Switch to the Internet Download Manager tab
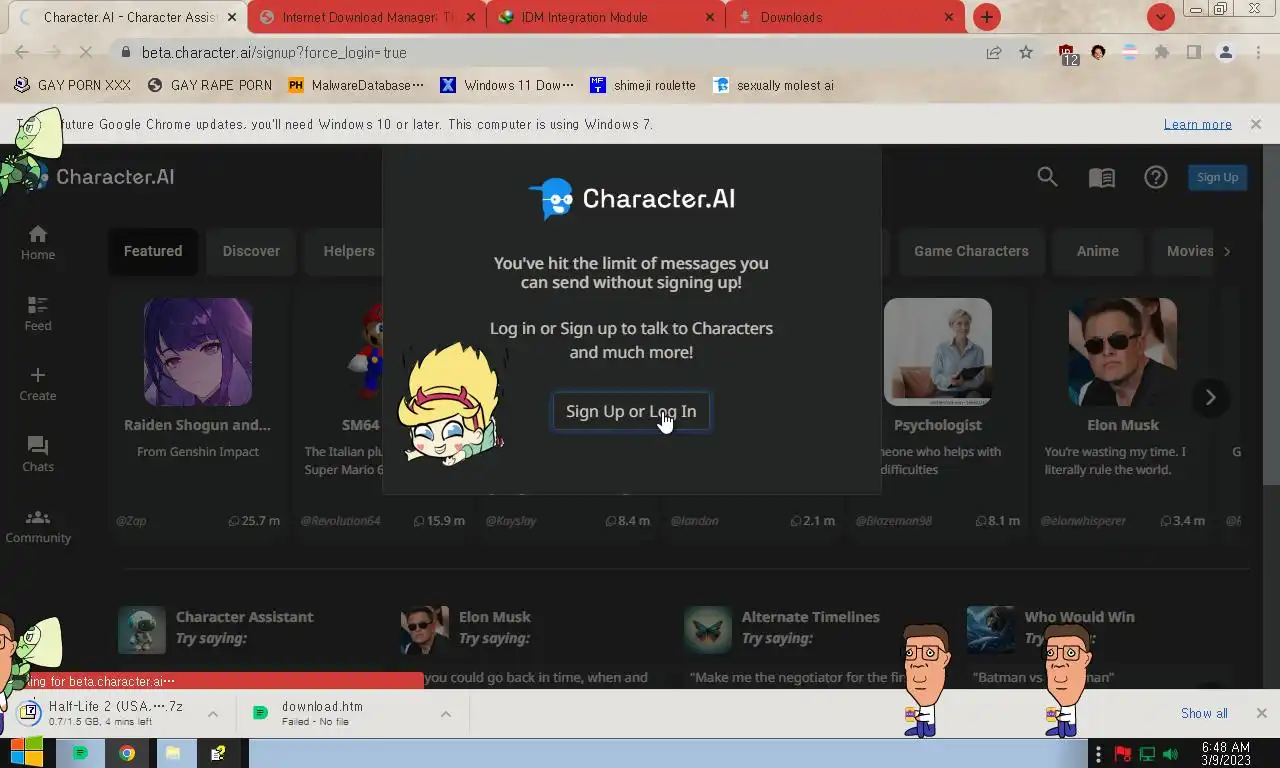This screenshot has height=768, width=1280. (367, 17)
